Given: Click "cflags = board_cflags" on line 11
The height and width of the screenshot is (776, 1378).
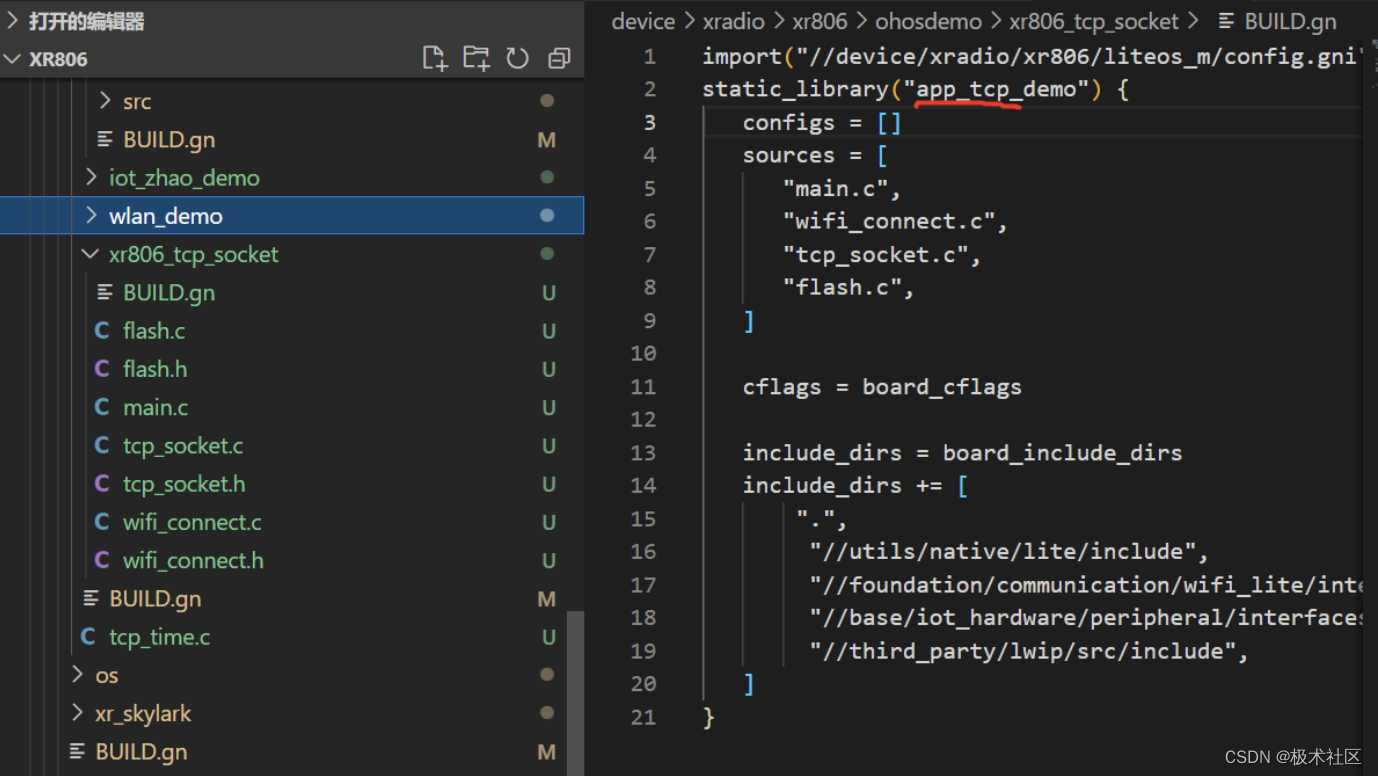Looking at the screenshot, I should 882,387.
